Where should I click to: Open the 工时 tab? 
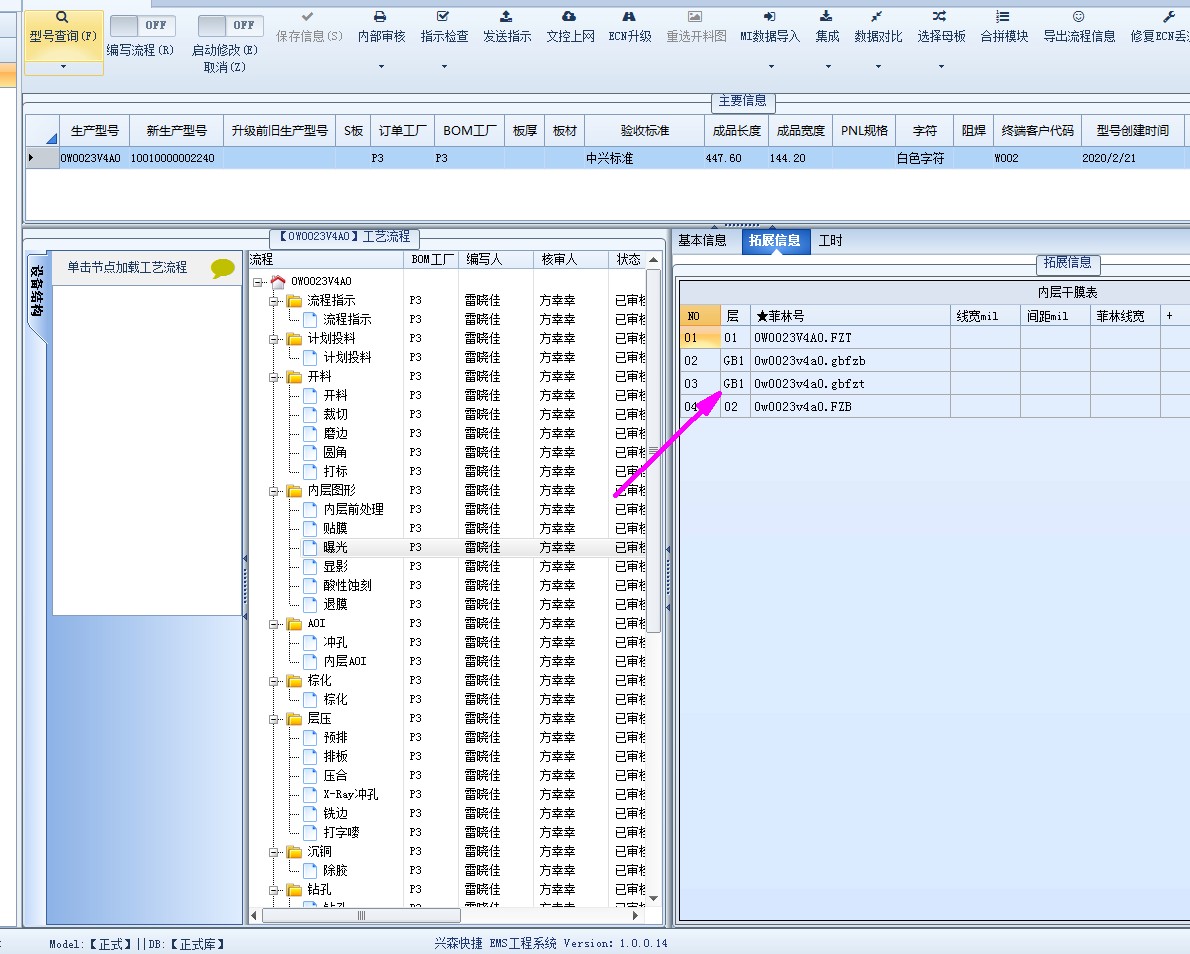tap(830, 241)
